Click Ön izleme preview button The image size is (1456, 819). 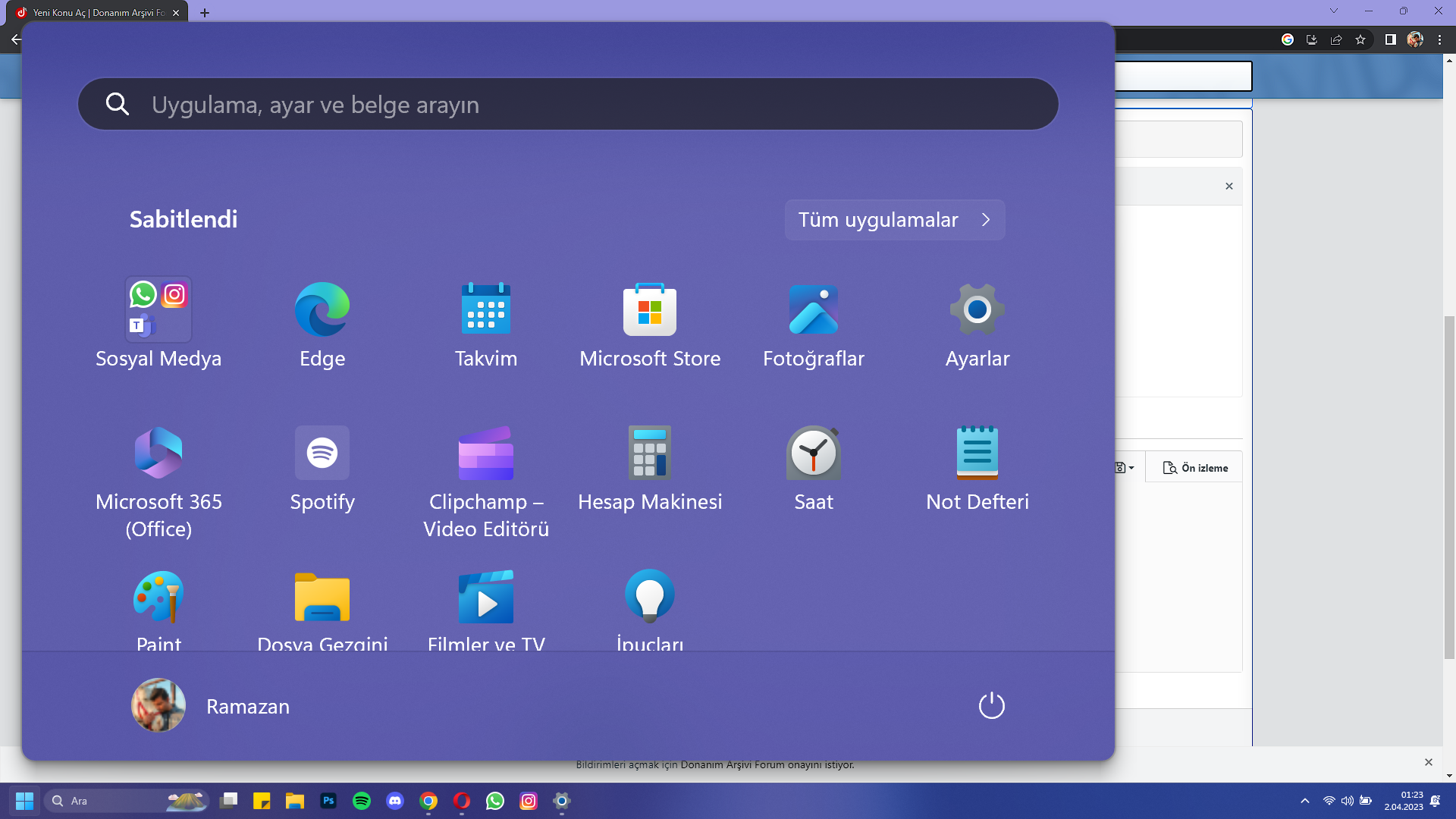pyautogui.click(x=1195, y=468)
